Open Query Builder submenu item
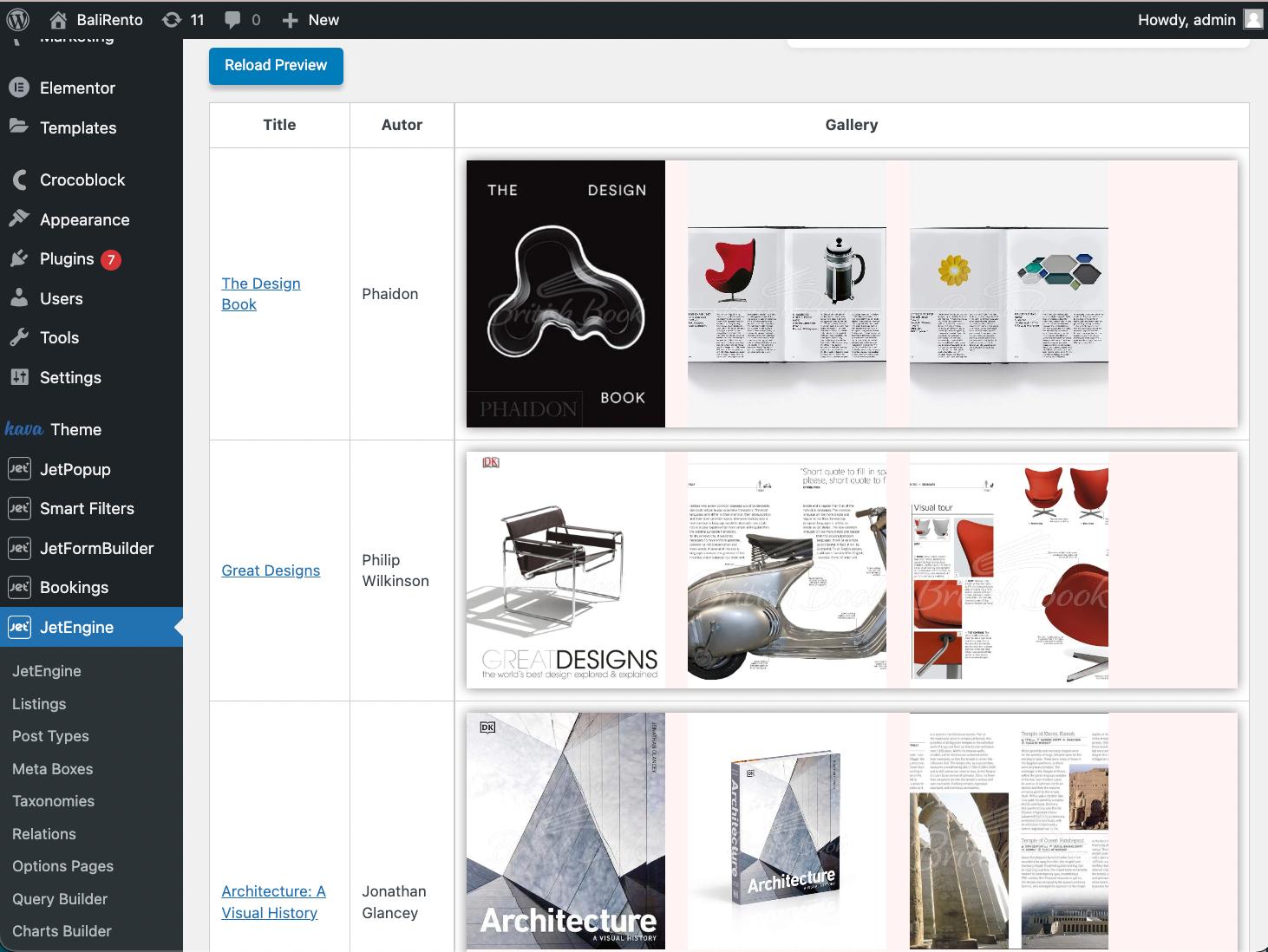This screenshot has width=1268, height=952. 60,898
